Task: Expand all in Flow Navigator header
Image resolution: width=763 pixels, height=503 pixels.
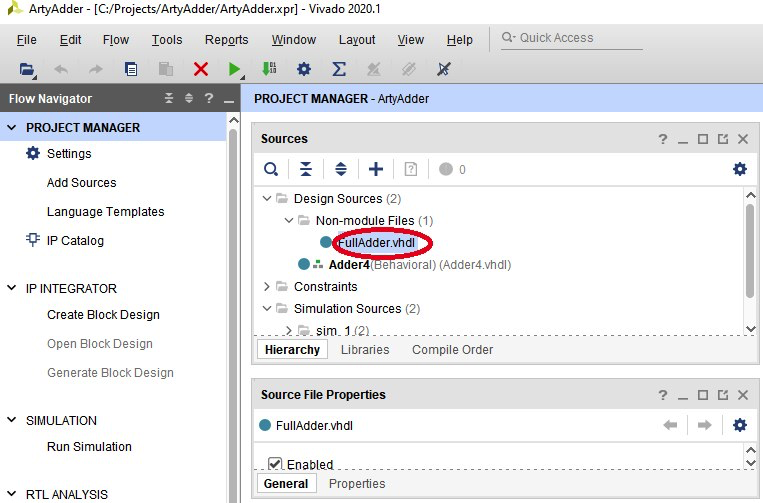Action: point(189,98)
